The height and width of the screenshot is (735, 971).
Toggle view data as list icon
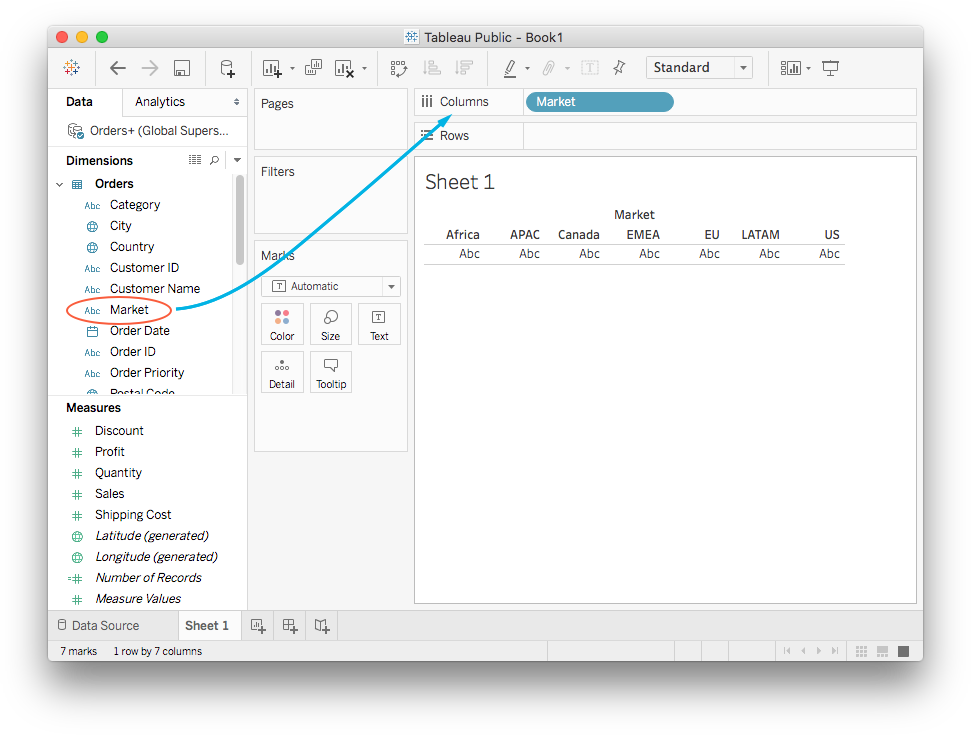pyautogui.click(x=195, y=160)
